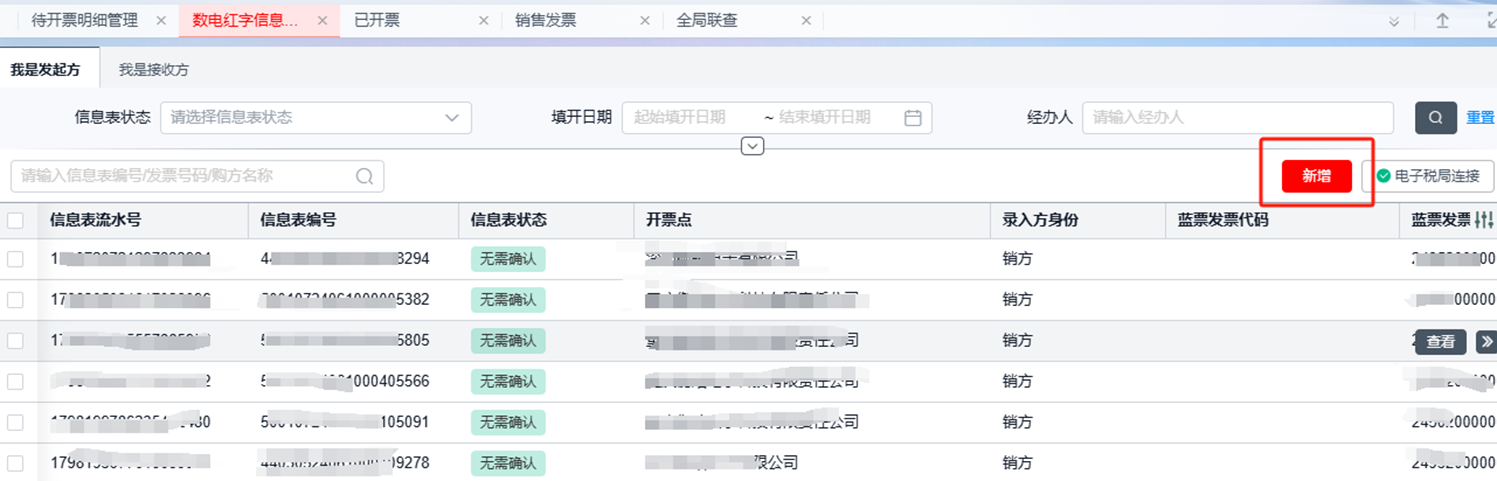Focus the 经办人 input field
Screen dimensions: 1497x481
click(1237, 118)
